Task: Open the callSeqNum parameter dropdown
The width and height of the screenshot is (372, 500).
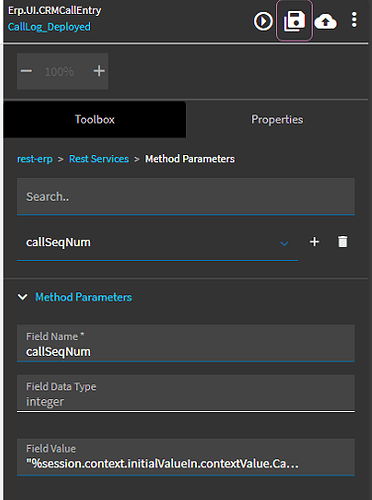Action: pyautogui.click(x=157, y=242)
